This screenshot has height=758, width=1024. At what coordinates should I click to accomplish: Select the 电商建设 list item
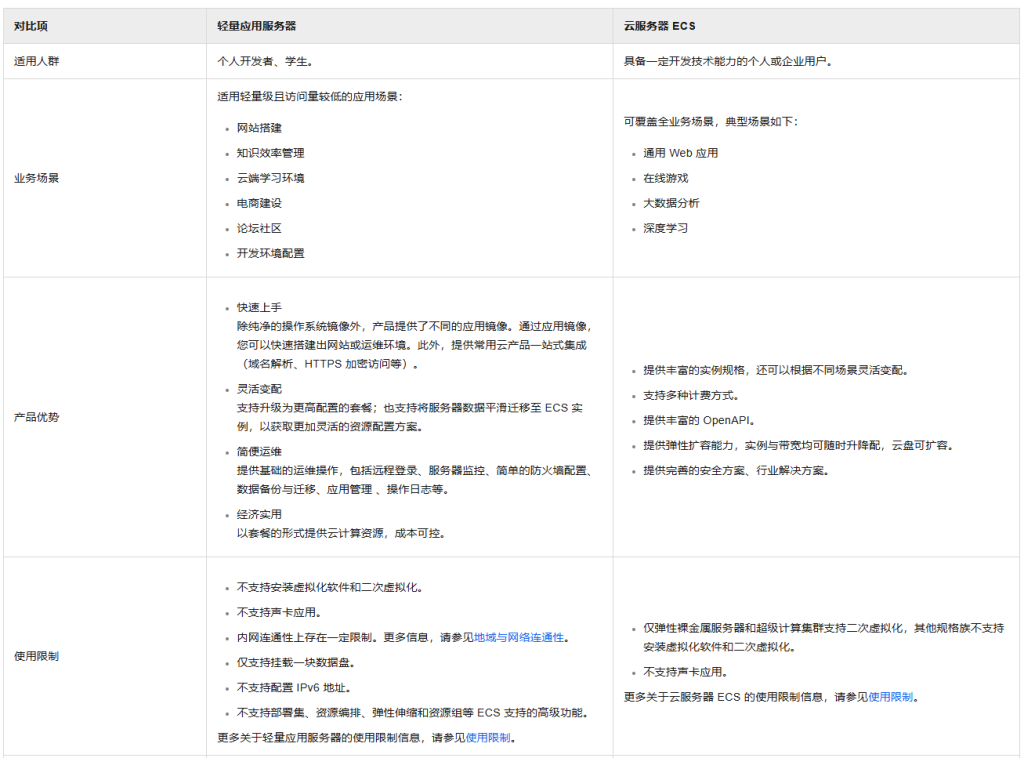[259, 203]
